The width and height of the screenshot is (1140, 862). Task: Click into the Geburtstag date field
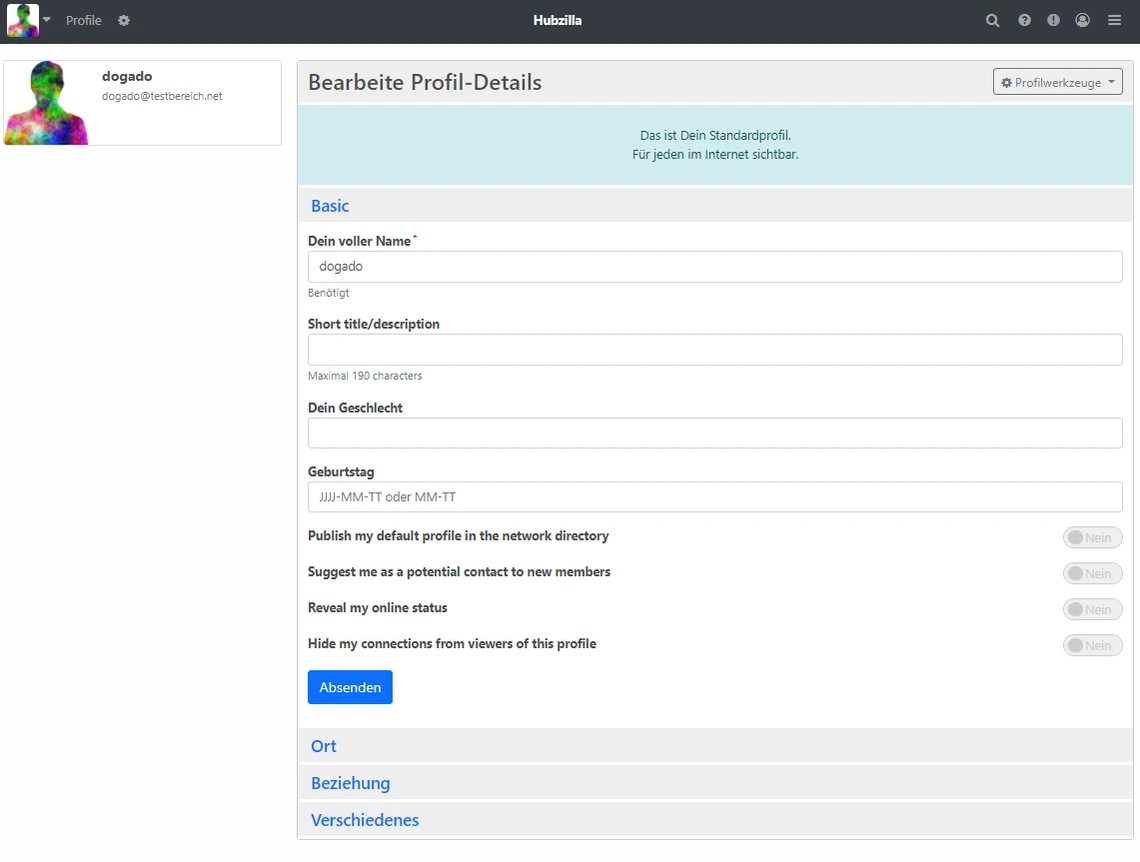click(x=714, y=497)
